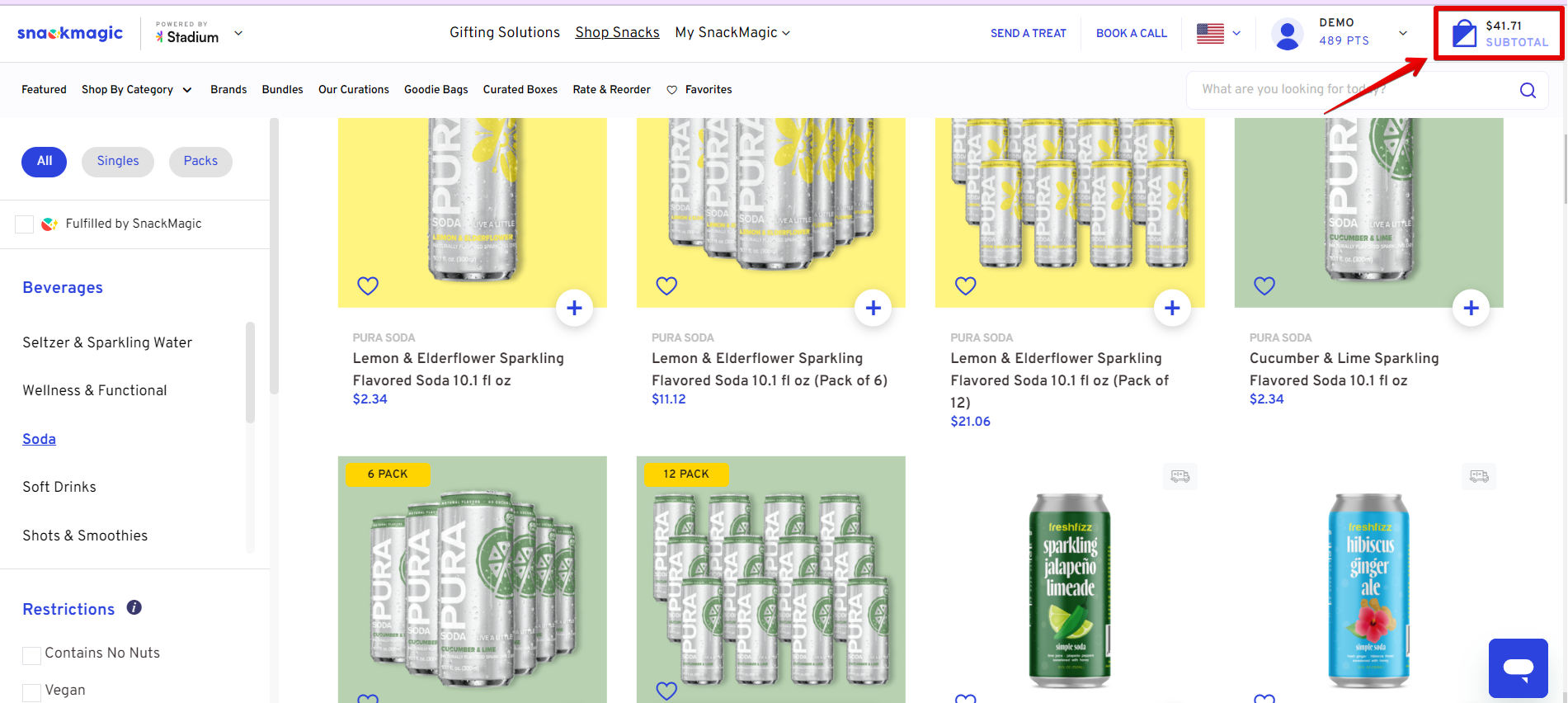Screen dimensions: 1568x703
Task: Open Soft Drinks category
Action: click(x=59, y=487)
